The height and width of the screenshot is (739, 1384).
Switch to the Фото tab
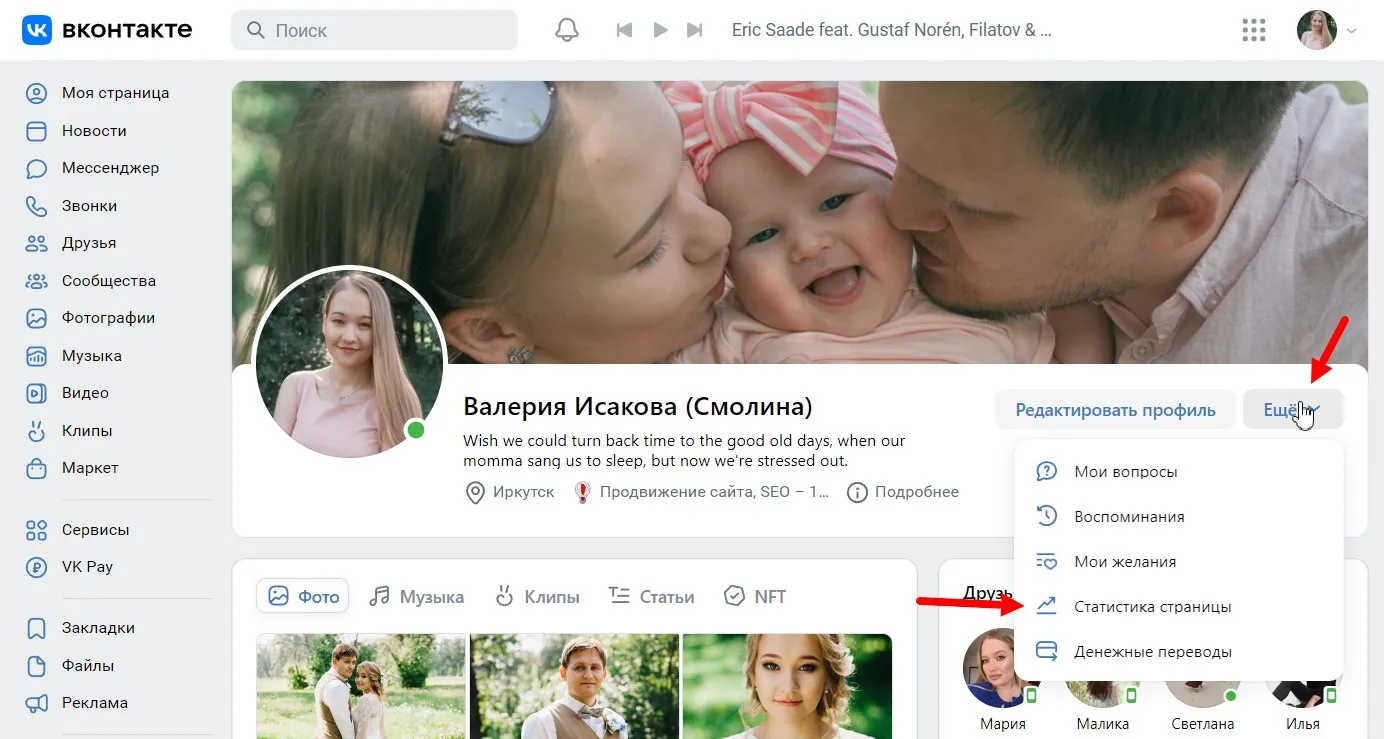(x=304, y=596)
